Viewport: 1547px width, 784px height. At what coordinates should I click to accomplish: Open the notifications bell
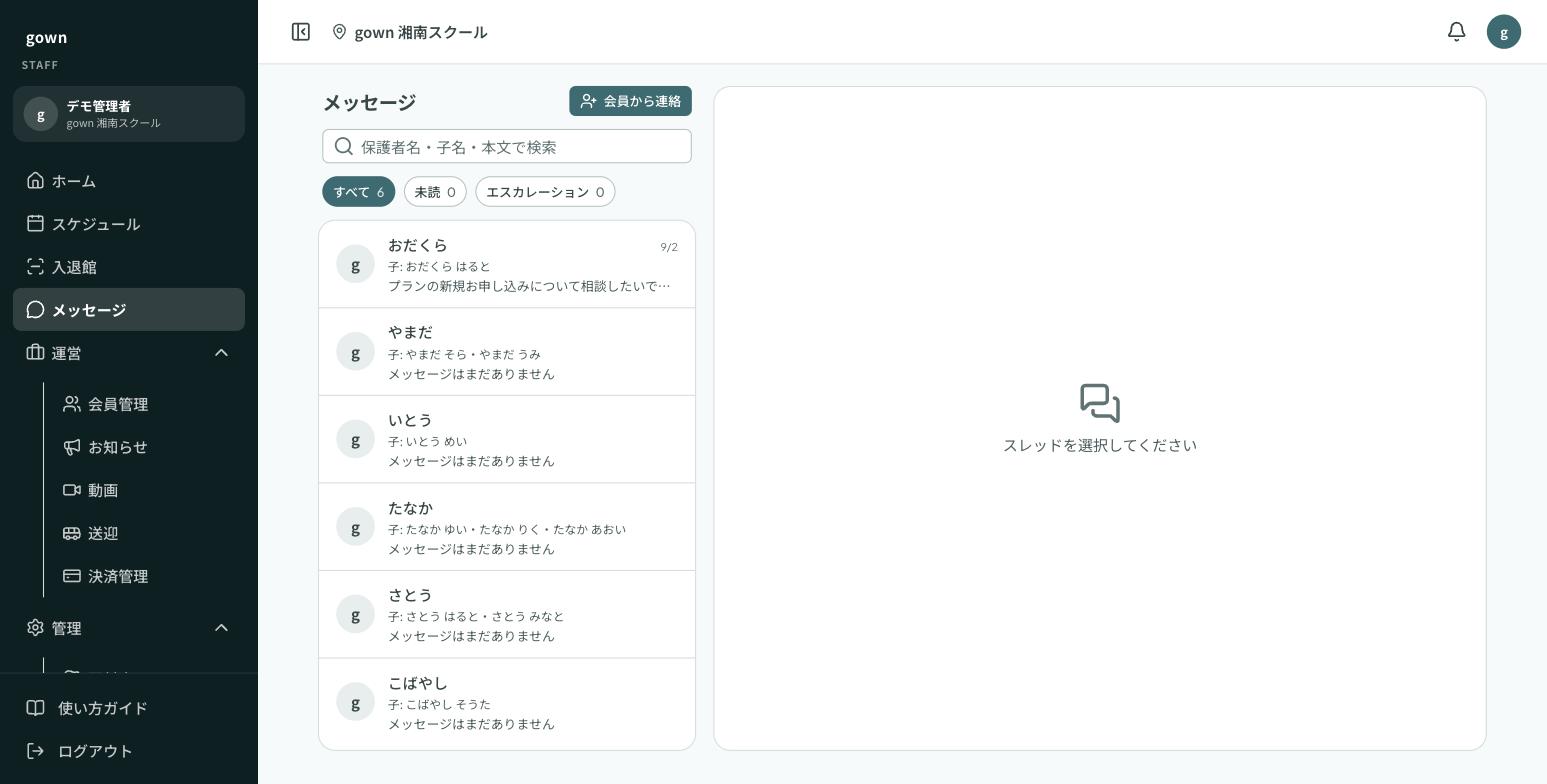(x=1457, y=32)
